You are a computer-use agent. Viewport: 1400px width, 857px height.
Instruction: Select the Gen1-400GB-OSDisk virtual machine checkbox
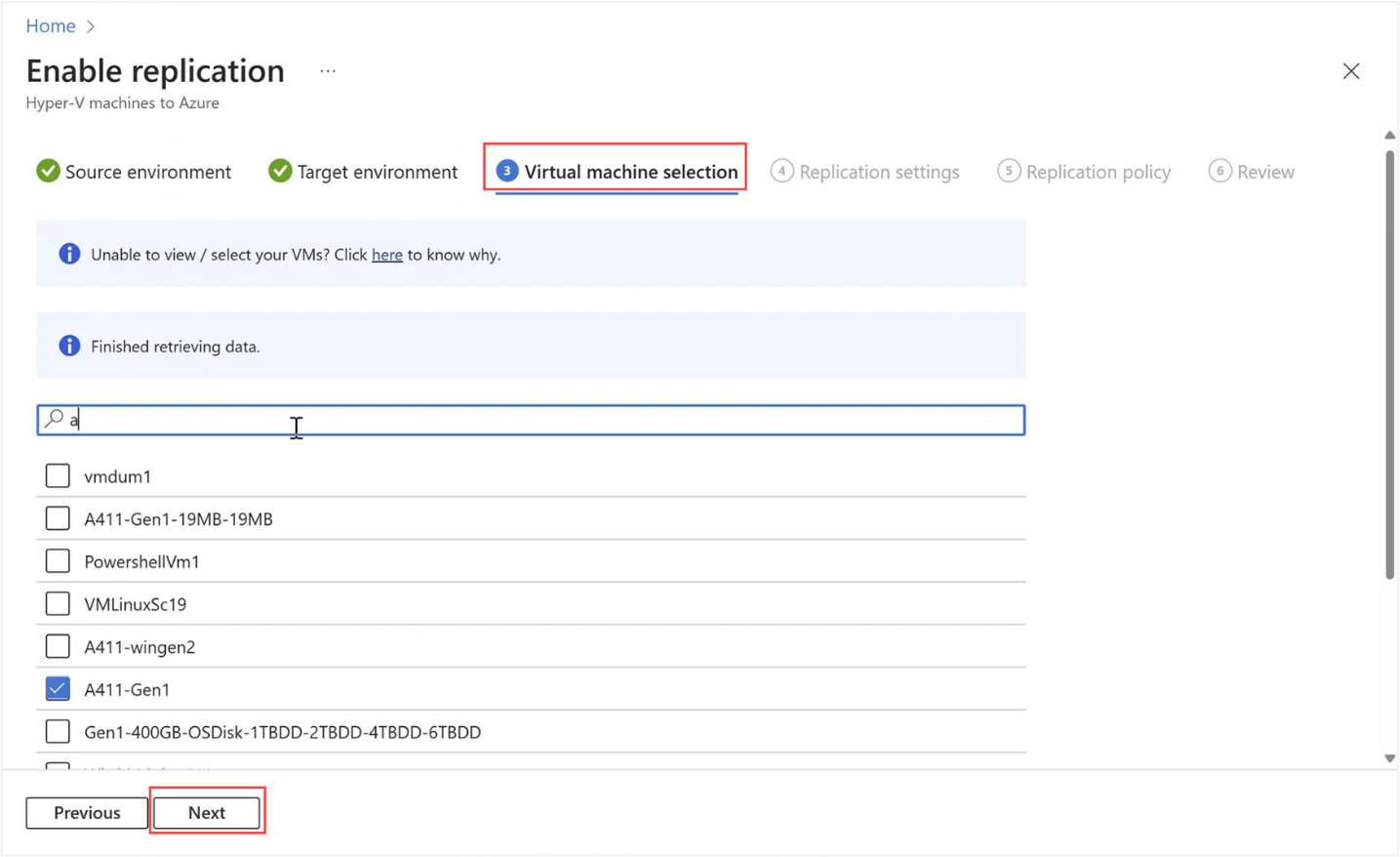[58, 730]
